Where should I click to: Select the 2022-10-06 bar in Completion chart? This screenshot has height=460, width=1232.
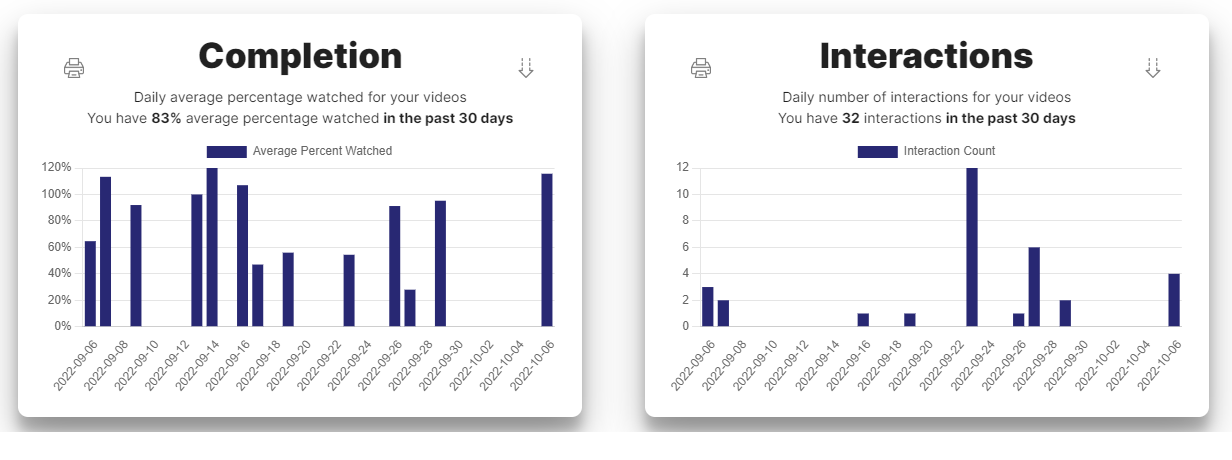click(x=547, y=250)
